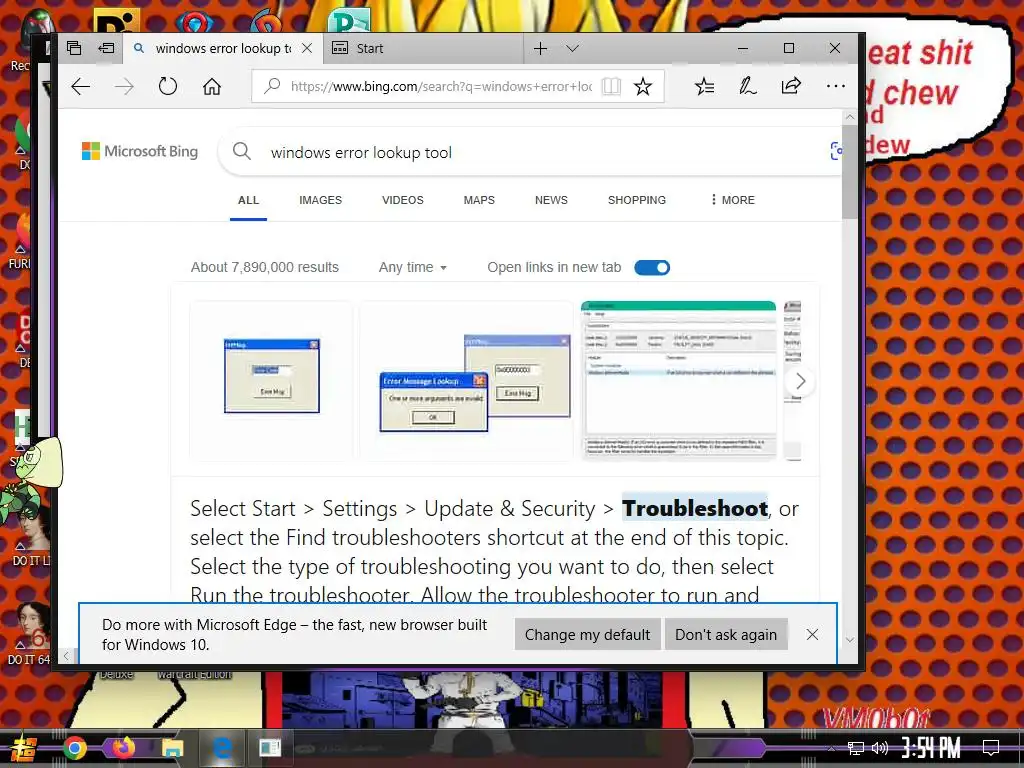Set tabs aside using the Edge icon

(x=106, y=48)
